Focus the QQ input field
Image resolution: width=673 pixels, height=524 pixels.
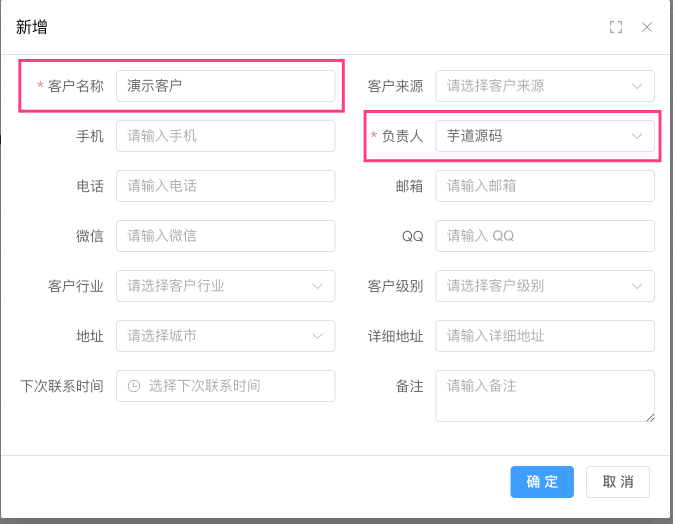pyautogui.click(x=545, y=236)
